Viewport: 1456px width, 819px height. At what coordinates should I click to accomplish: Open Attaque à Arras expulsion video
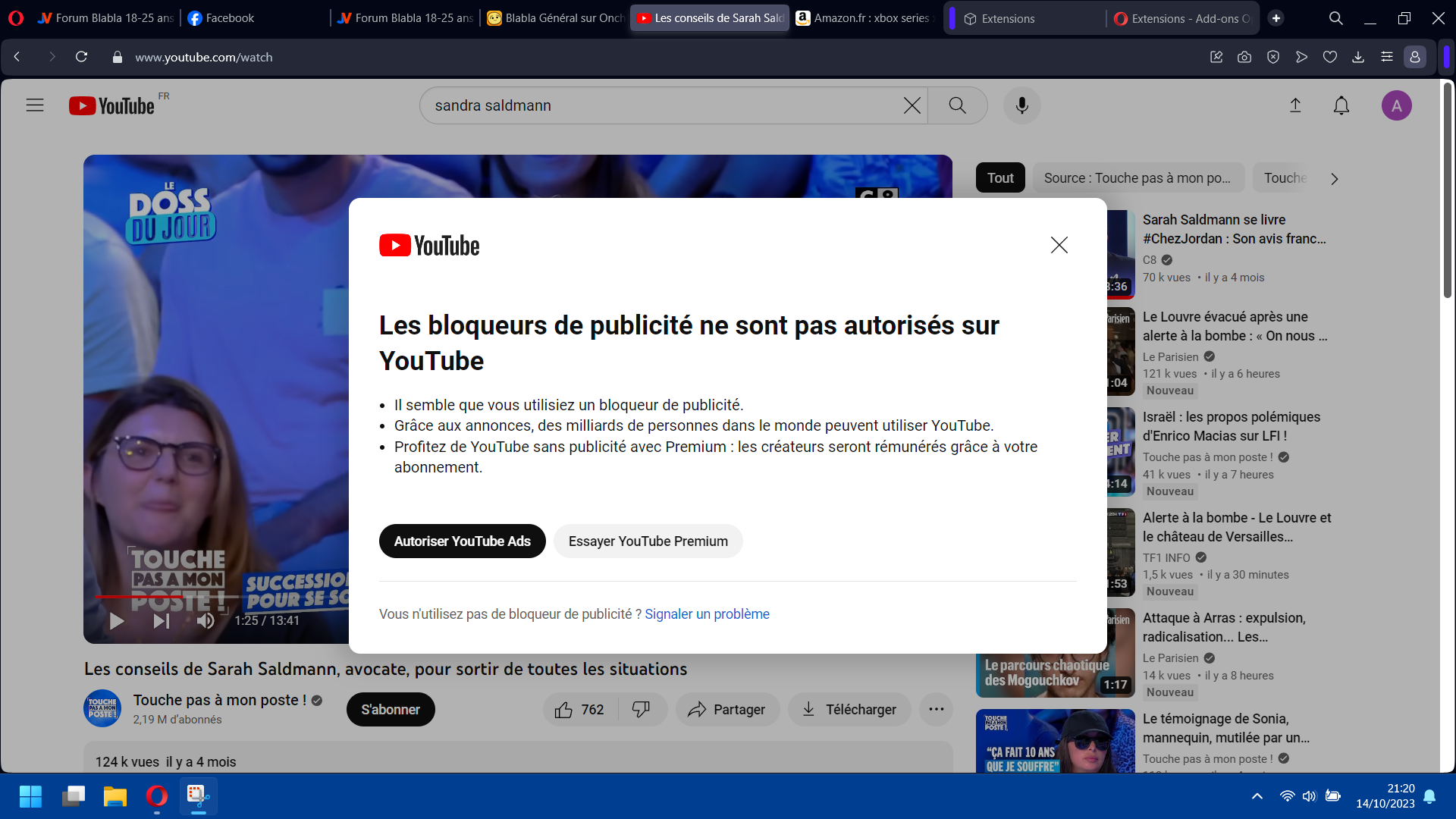1224,627
